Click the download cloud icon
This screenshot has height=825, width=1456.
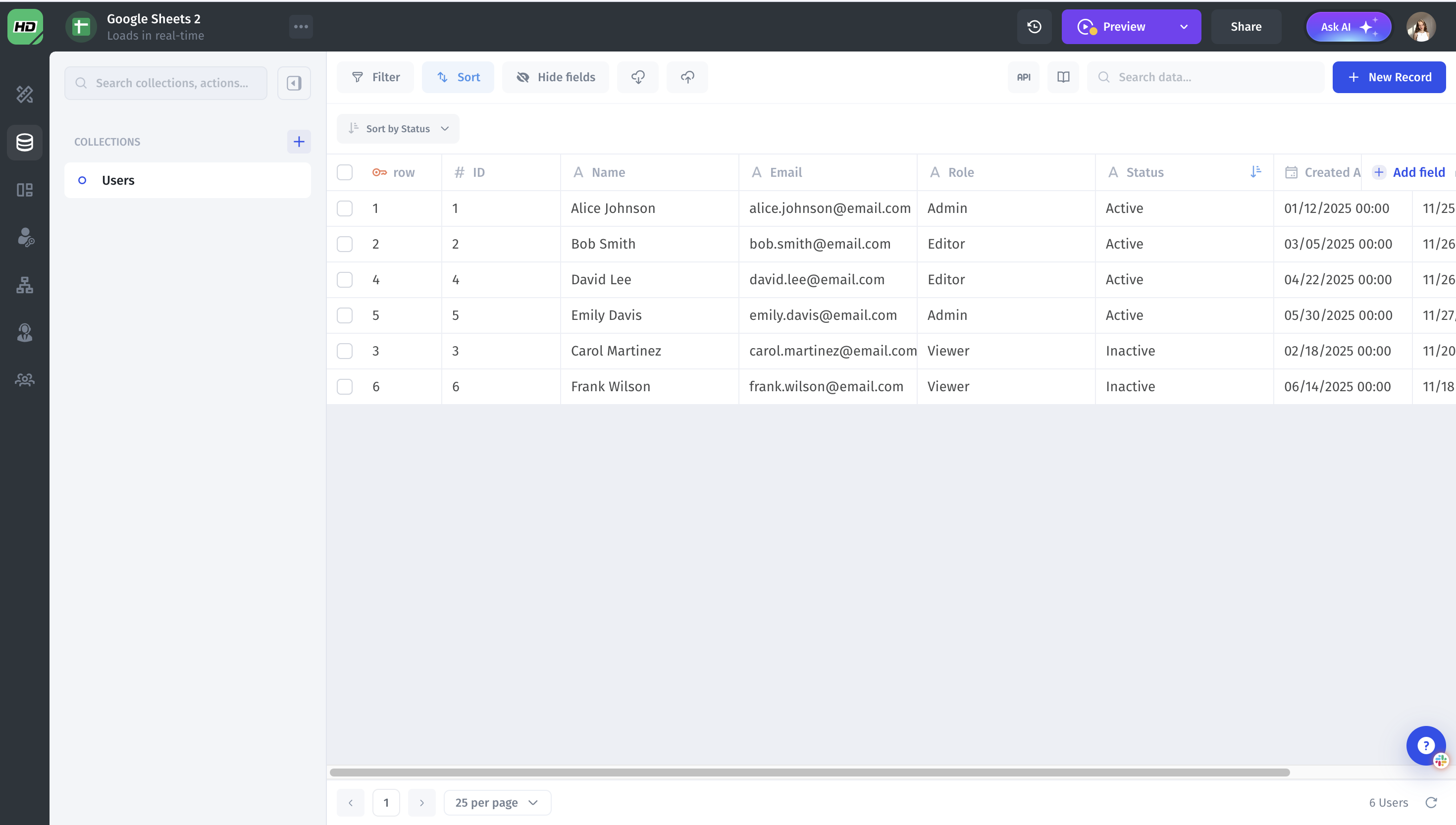point(637,77)
